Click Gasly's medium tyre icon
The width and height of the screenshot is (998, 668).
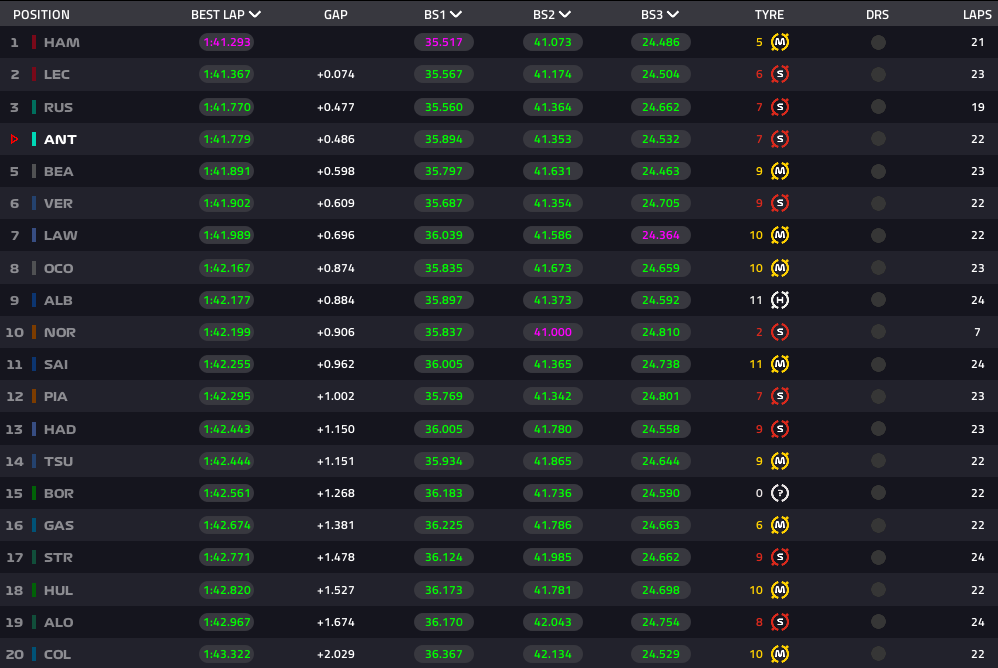coord(780,525)
